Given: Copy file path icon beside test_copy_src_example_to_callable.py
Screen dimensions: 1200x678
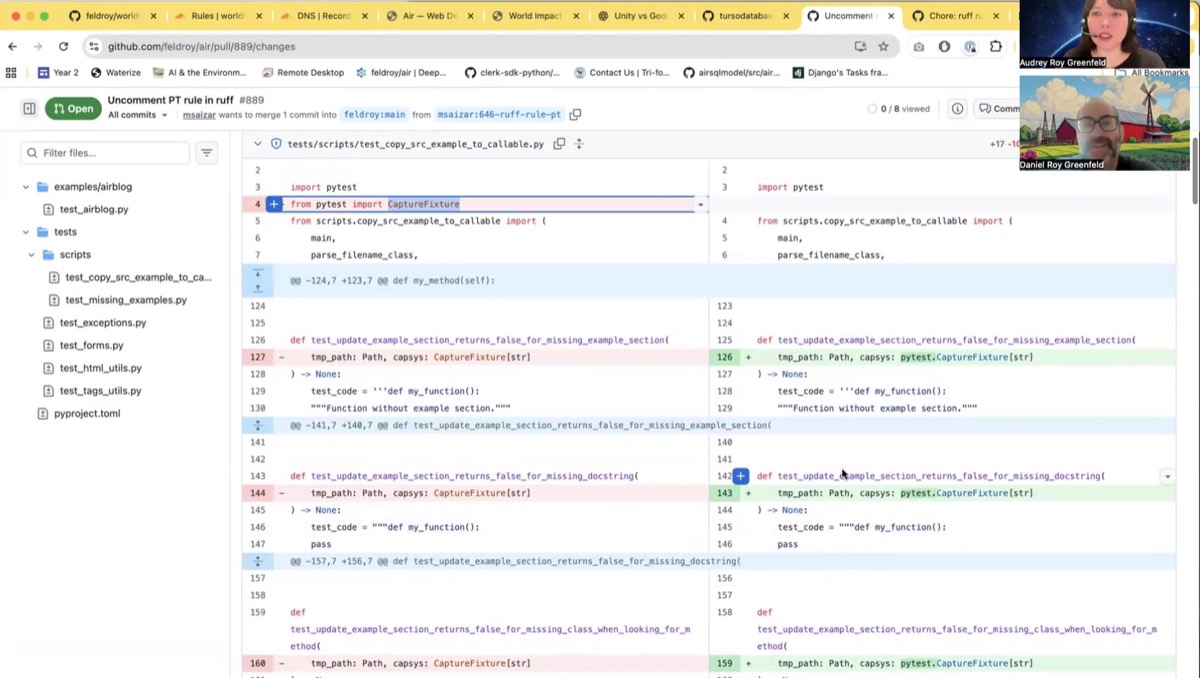Looking at the screenshot, I should click(559, 143).
